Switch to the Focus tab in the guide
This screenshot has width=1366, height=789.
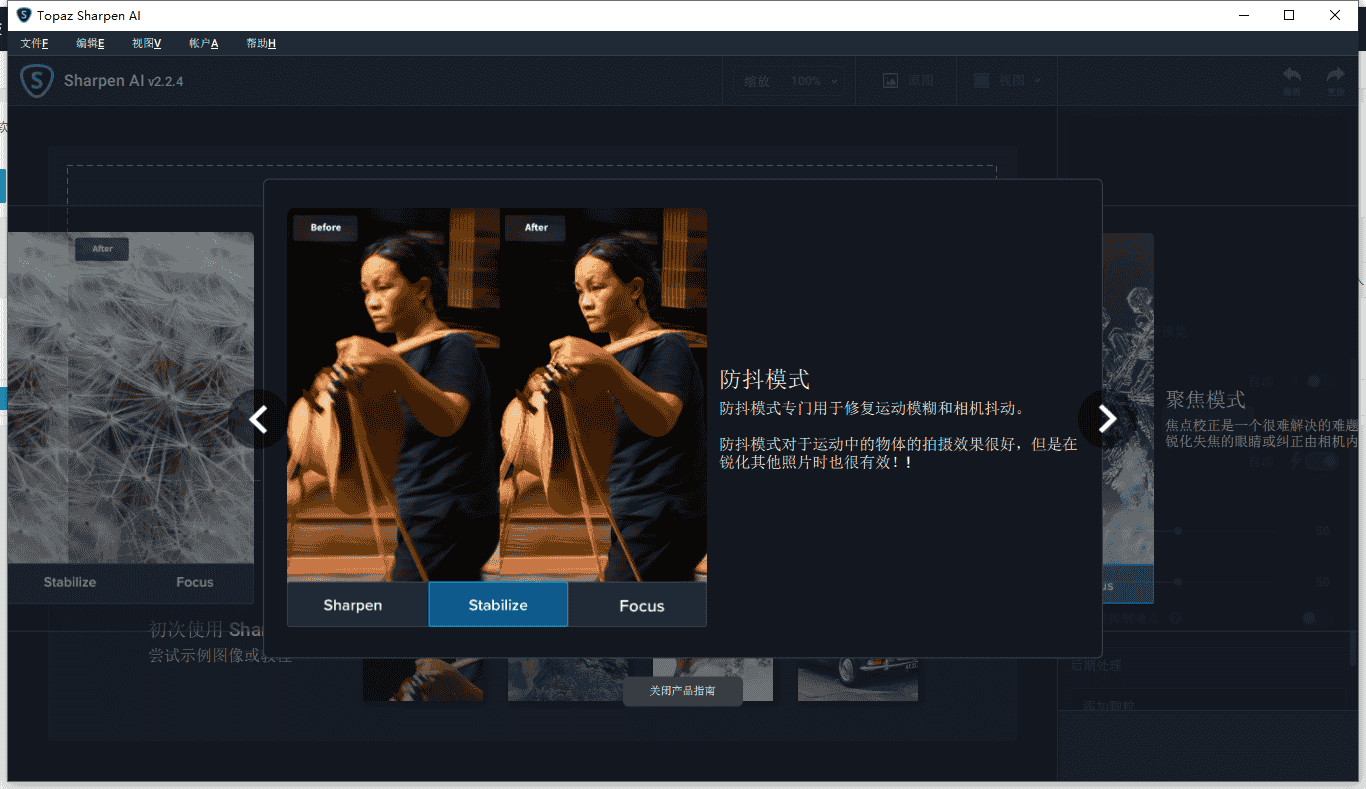[x=640, y=605]
